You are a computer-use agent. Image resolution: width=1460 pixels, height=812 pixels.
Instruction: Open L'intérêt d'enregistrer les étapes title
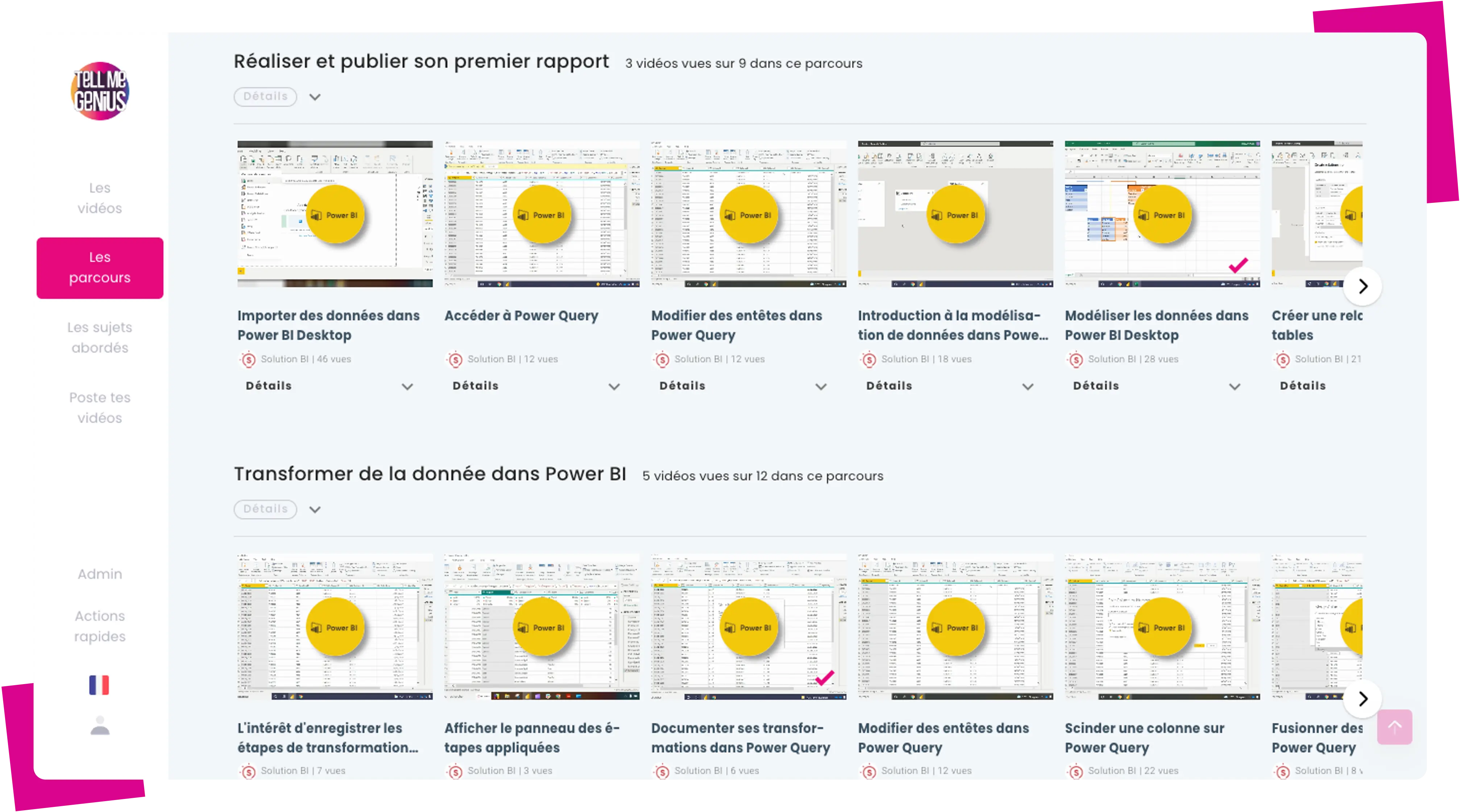pos(328,738)
